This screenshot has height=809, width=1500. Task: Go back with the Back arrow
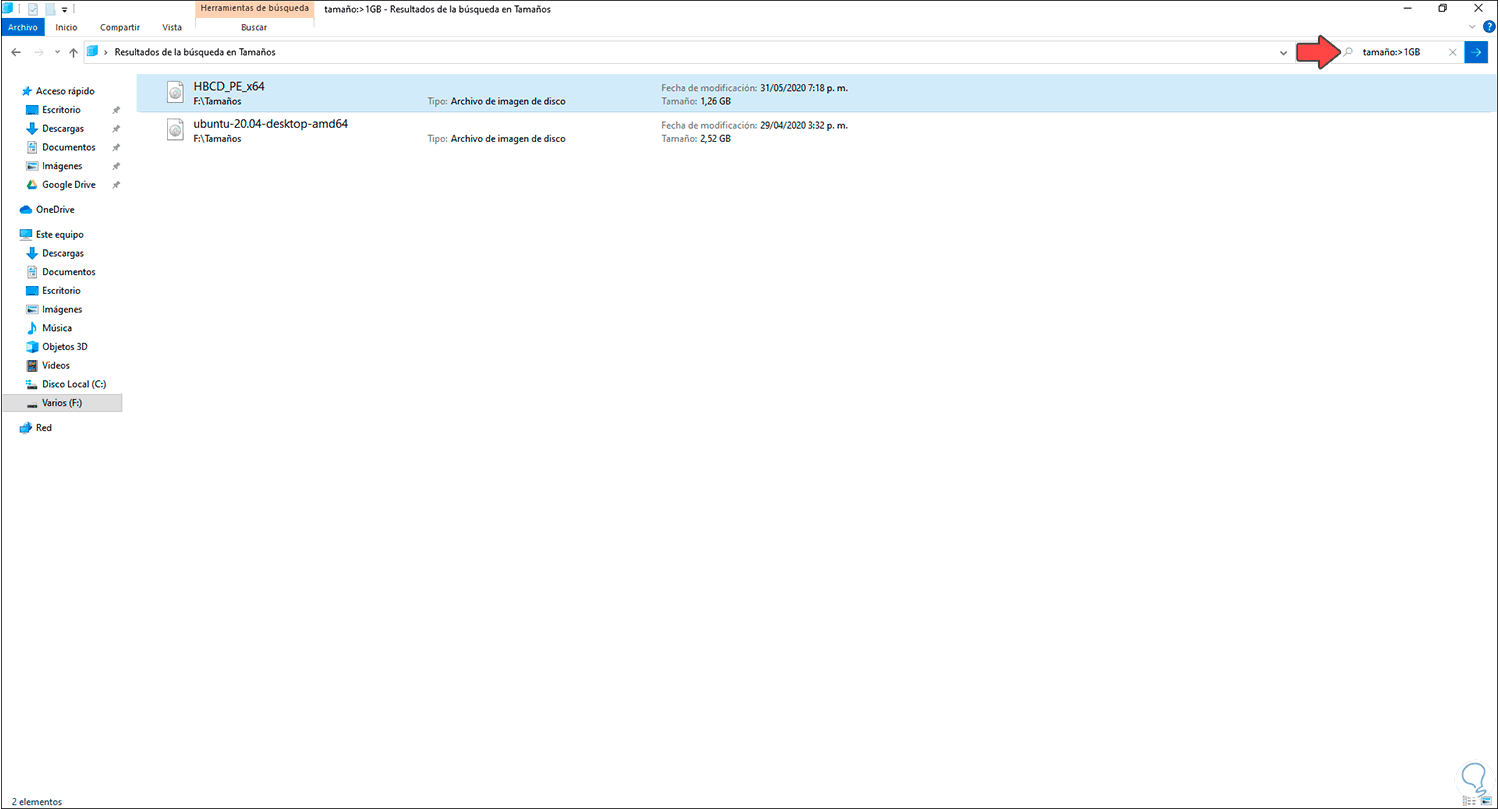(x=16, y=52)
